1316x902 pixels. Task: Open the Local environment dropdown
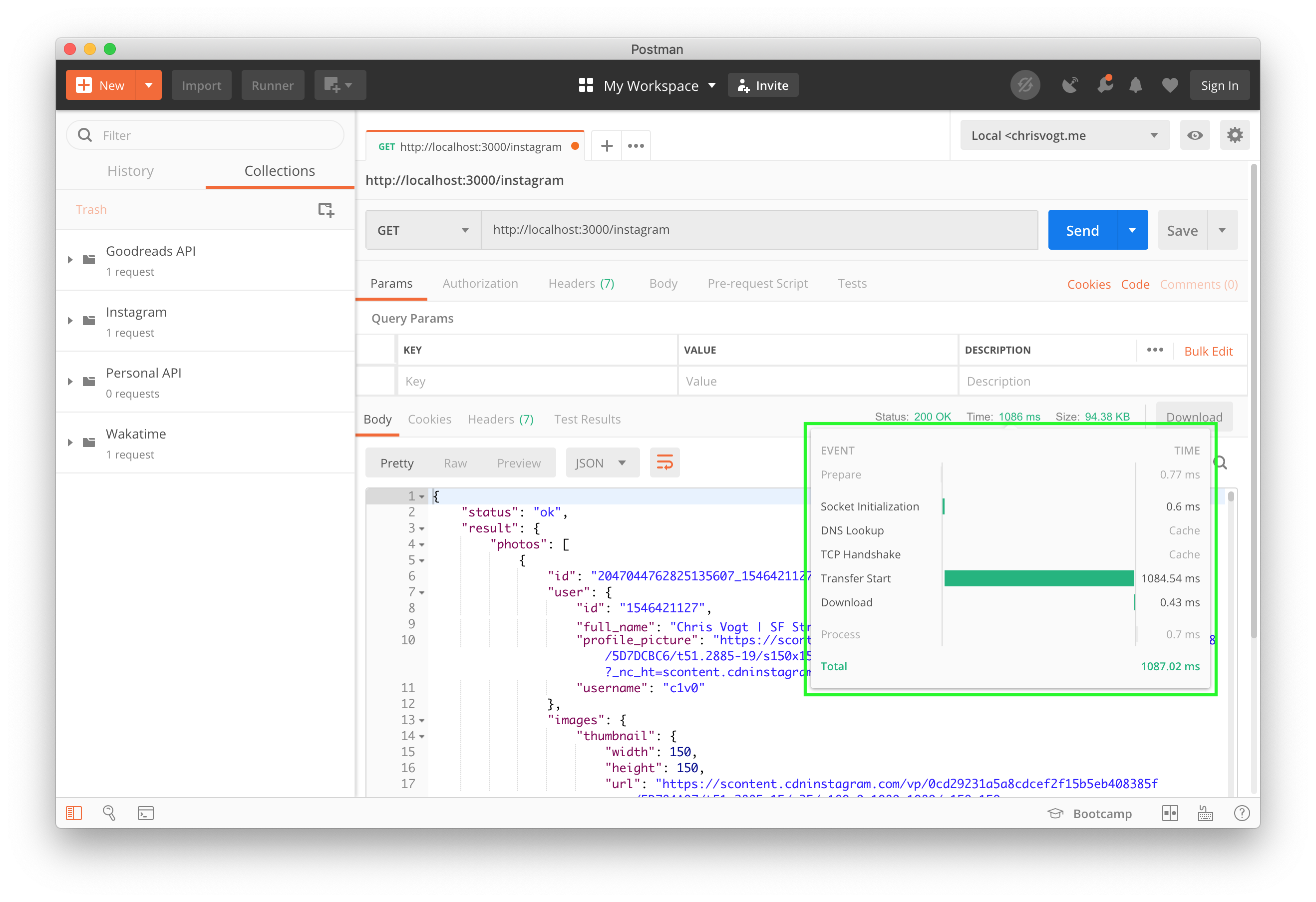pyautogui.click(x=1064, y=135)
